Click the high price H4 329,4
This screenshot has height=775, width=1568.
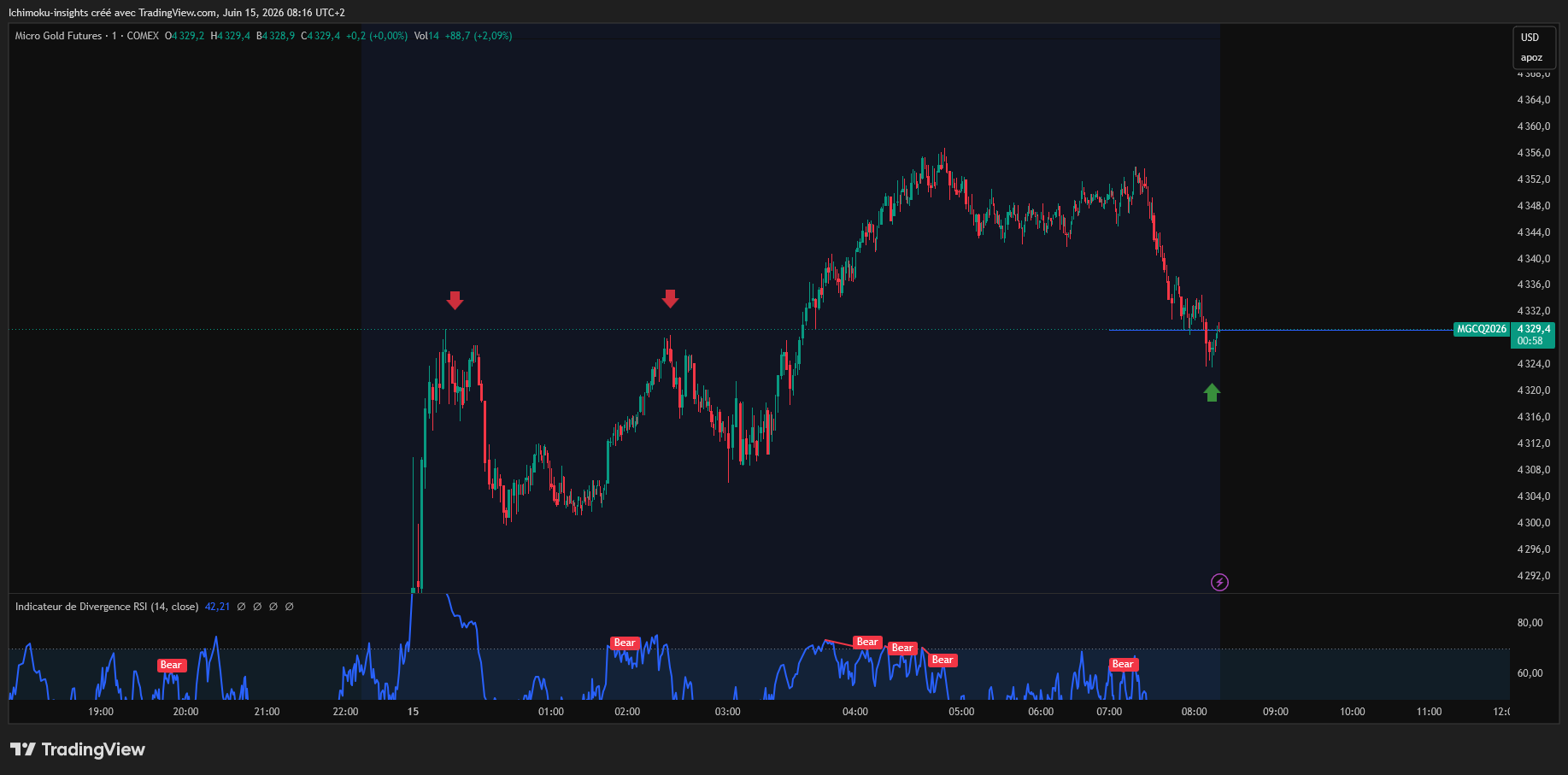[231, 36]
